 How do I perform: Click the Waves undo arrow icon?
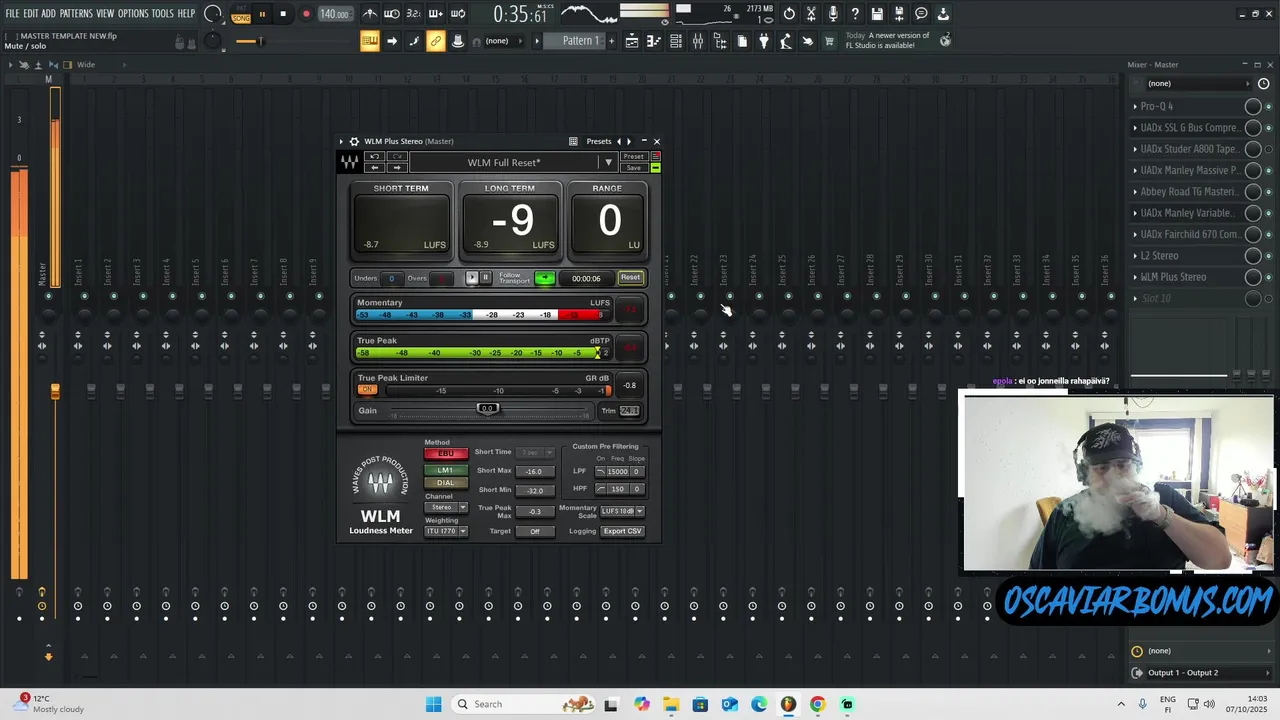coord(374,157)
